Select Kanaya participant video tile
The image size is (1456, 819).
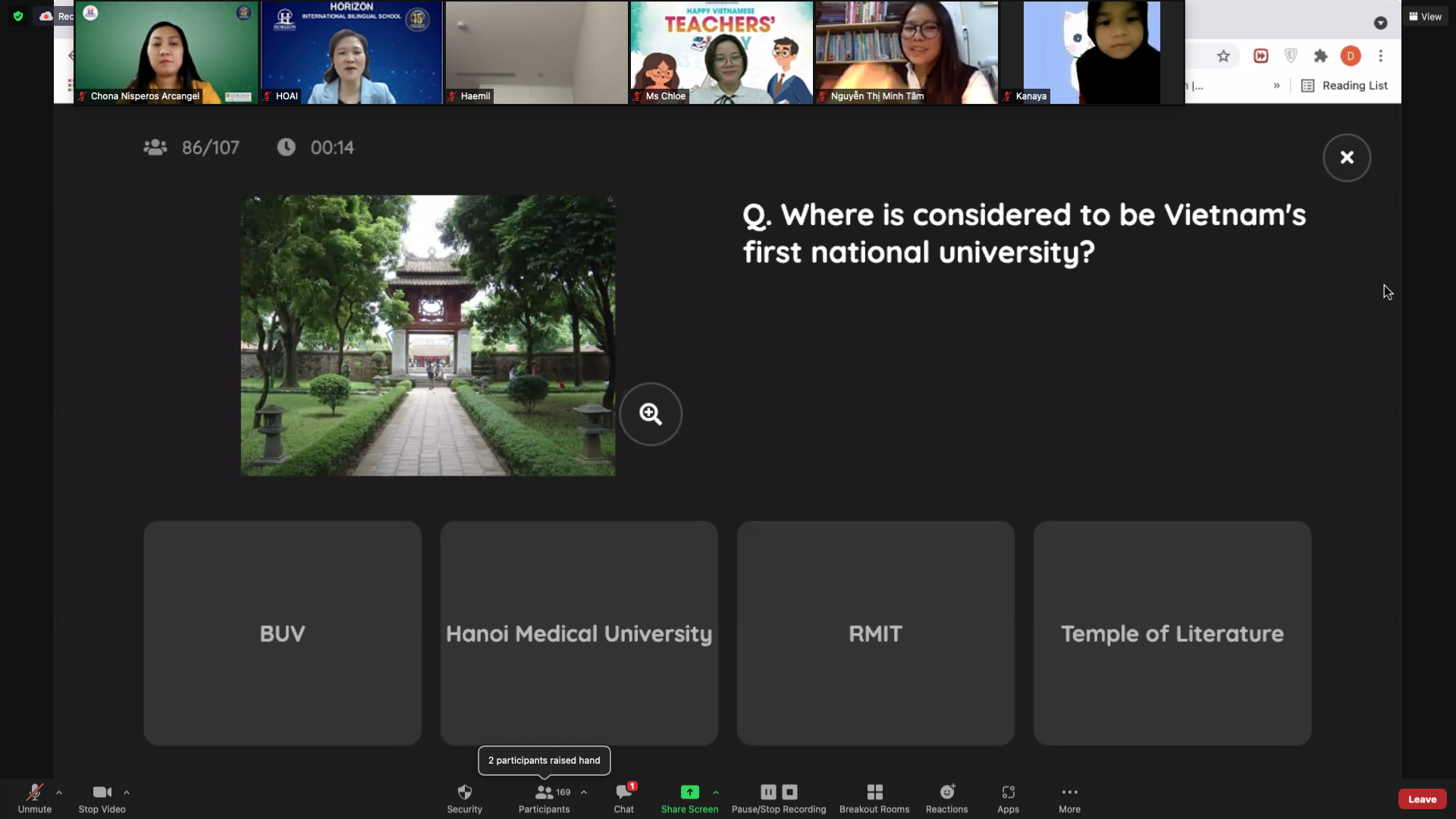coord(1091,52)
